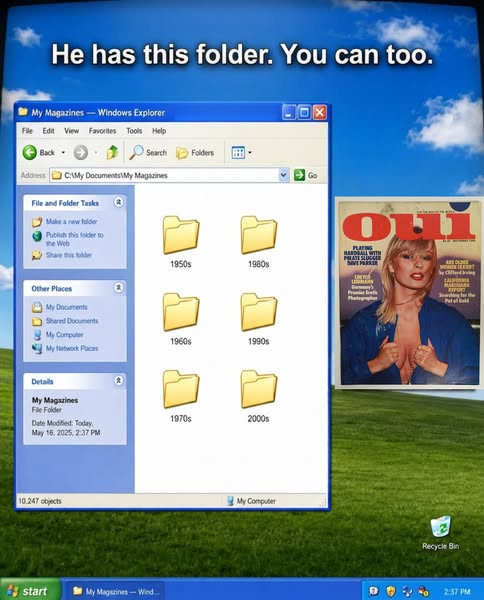Click the title bar folder icon
The image size is (484, 600).
pyautogui.click(x=23, y=112)
